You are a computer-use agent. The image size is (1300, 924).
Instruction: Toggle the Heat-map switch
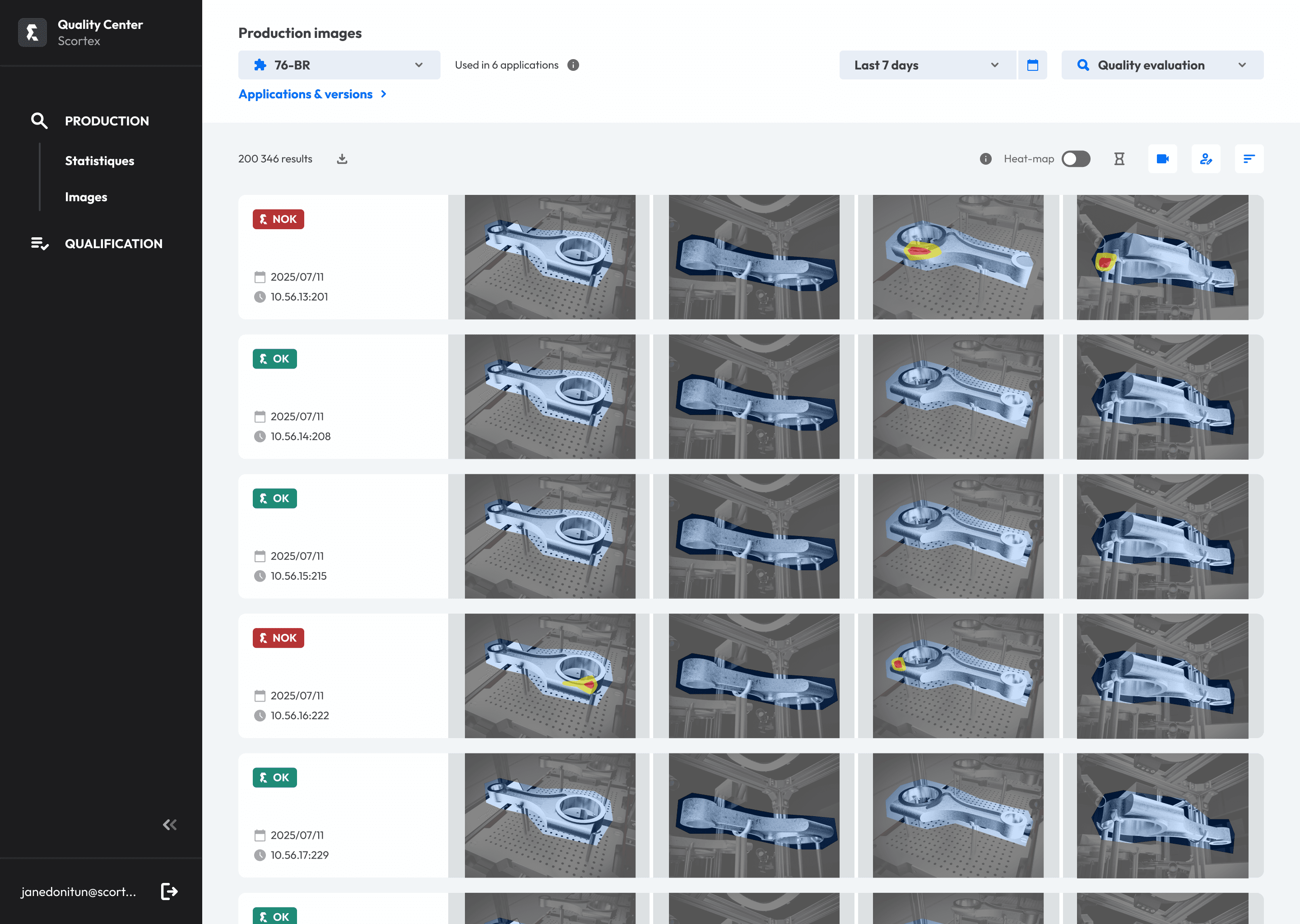click(1075, 159)
